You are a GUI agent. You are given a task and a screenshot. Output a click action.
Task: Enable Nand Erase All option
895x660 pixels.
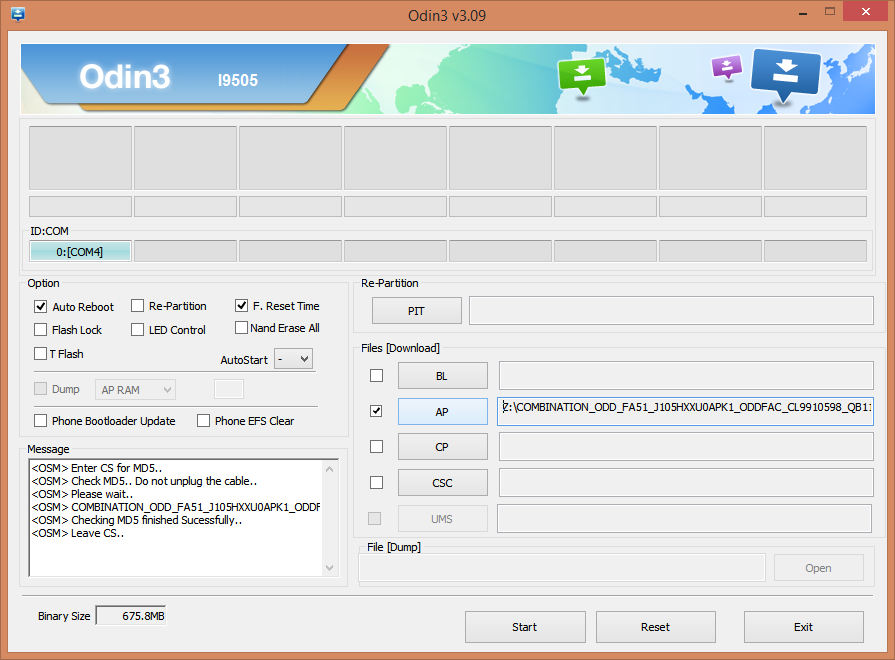(x=241, y=328)
